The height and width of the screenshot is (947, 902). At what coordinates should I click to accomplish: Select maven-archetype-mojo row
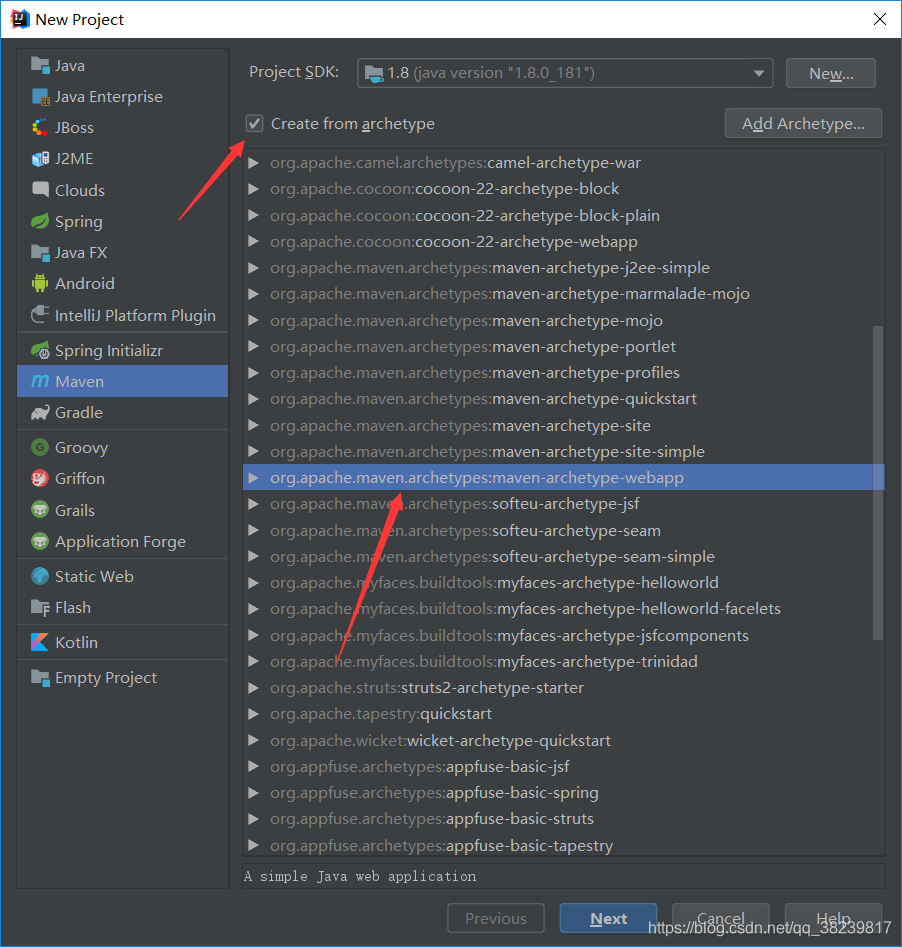[x=564, y=320]
